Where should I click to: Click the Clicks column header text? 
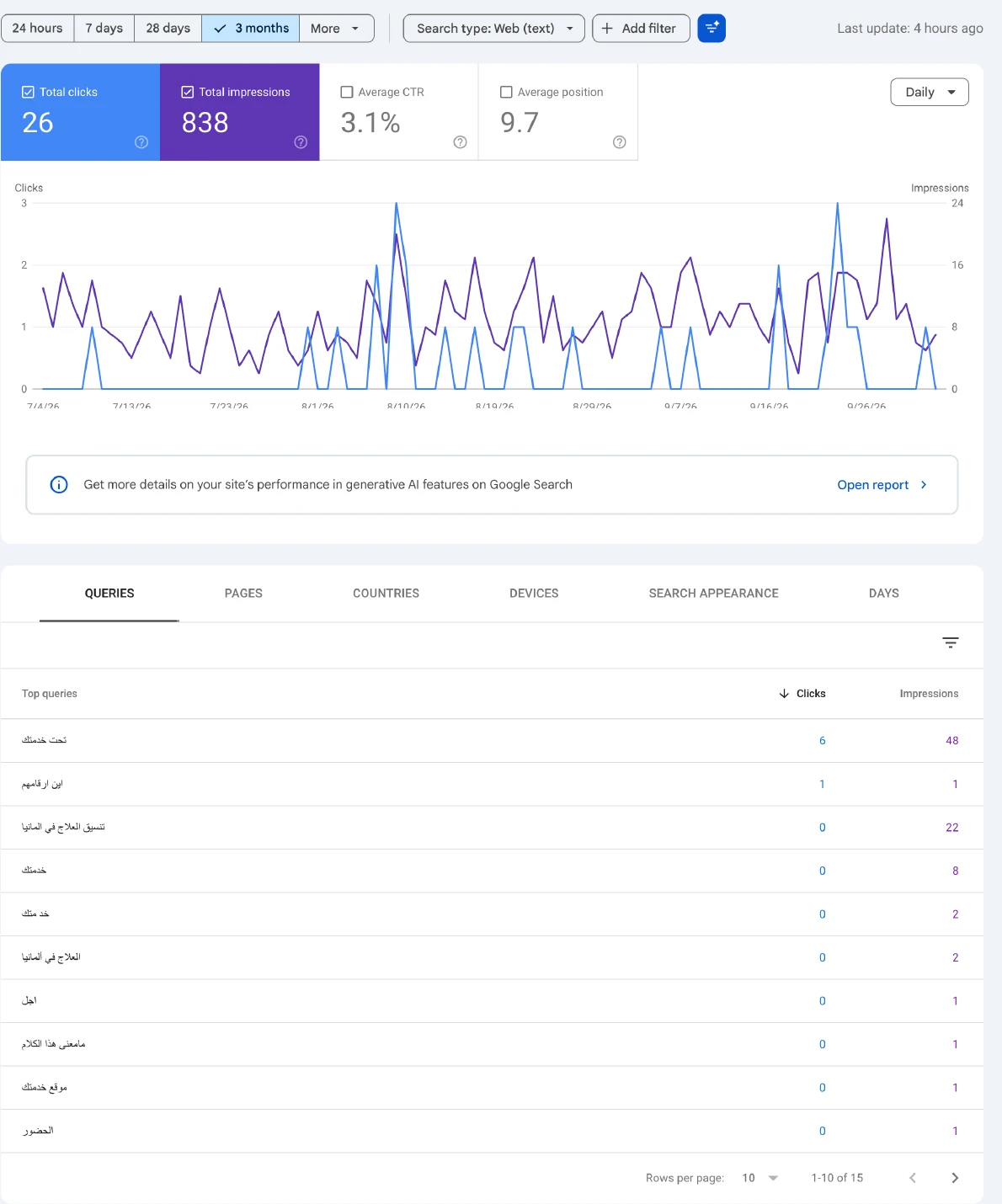click(x=811, y=694)
